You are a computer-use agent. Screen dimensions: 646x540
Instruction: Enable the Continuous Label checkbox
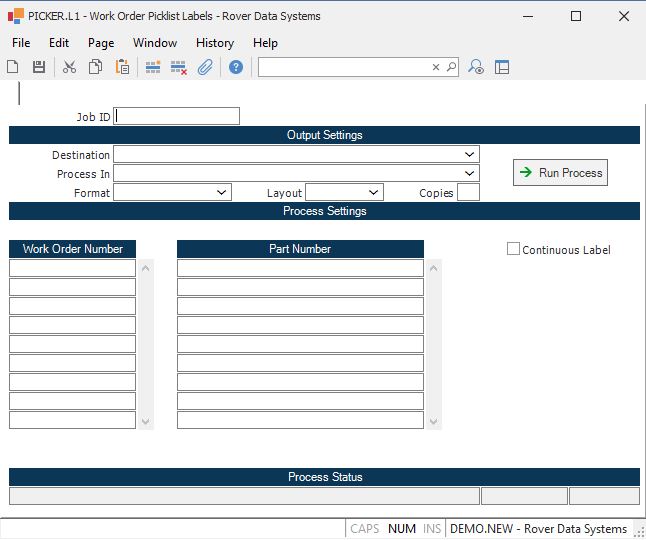coord(514,249)
